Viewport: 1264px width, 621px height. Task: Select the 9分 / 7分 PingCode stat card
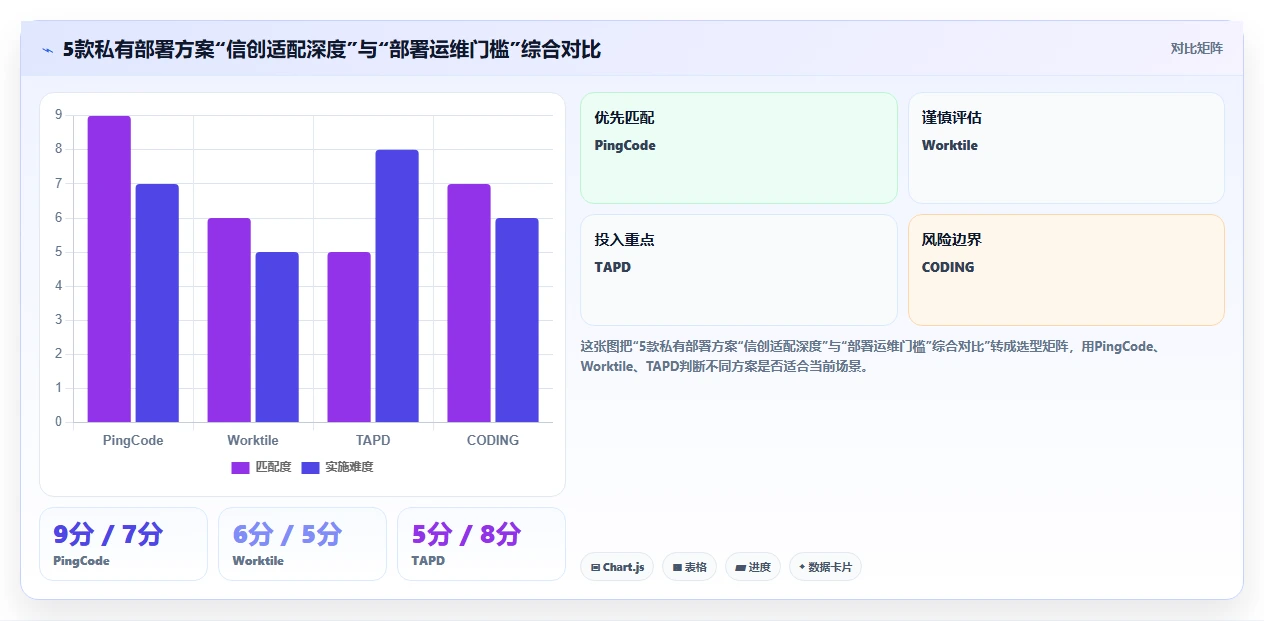(x=123, y=544)
